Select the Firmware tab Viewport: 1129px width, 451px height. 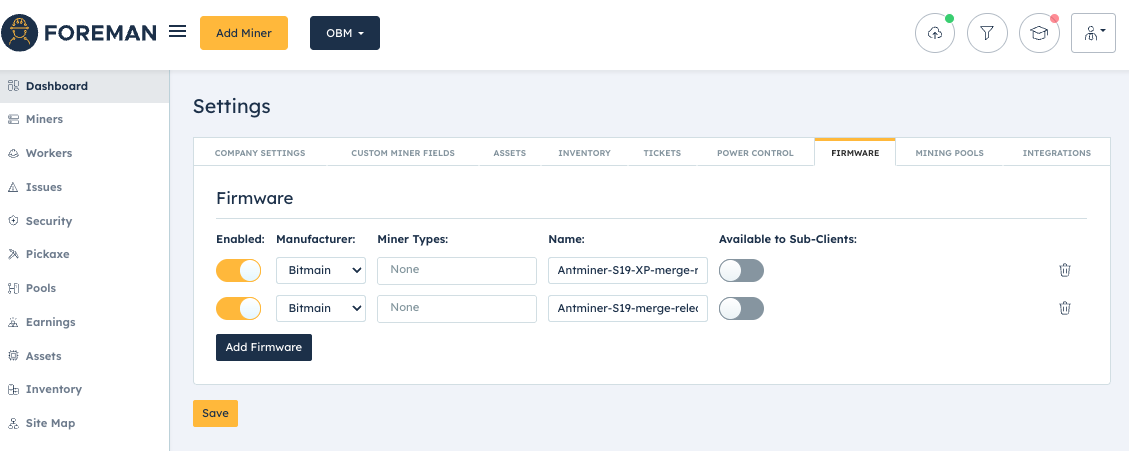point(855,153)
